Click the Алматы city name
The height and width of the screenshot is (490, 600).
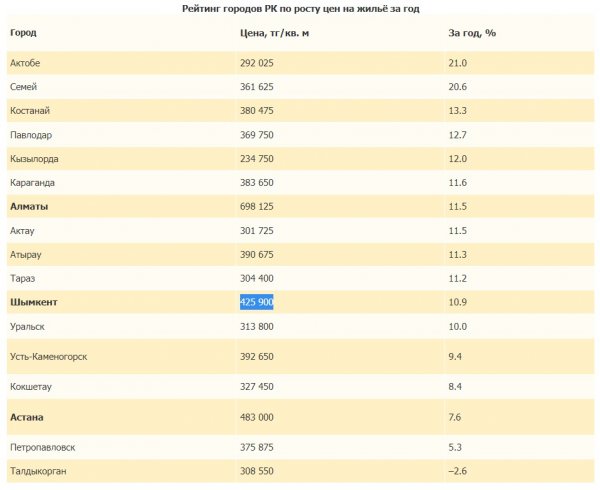coord(29,206)
